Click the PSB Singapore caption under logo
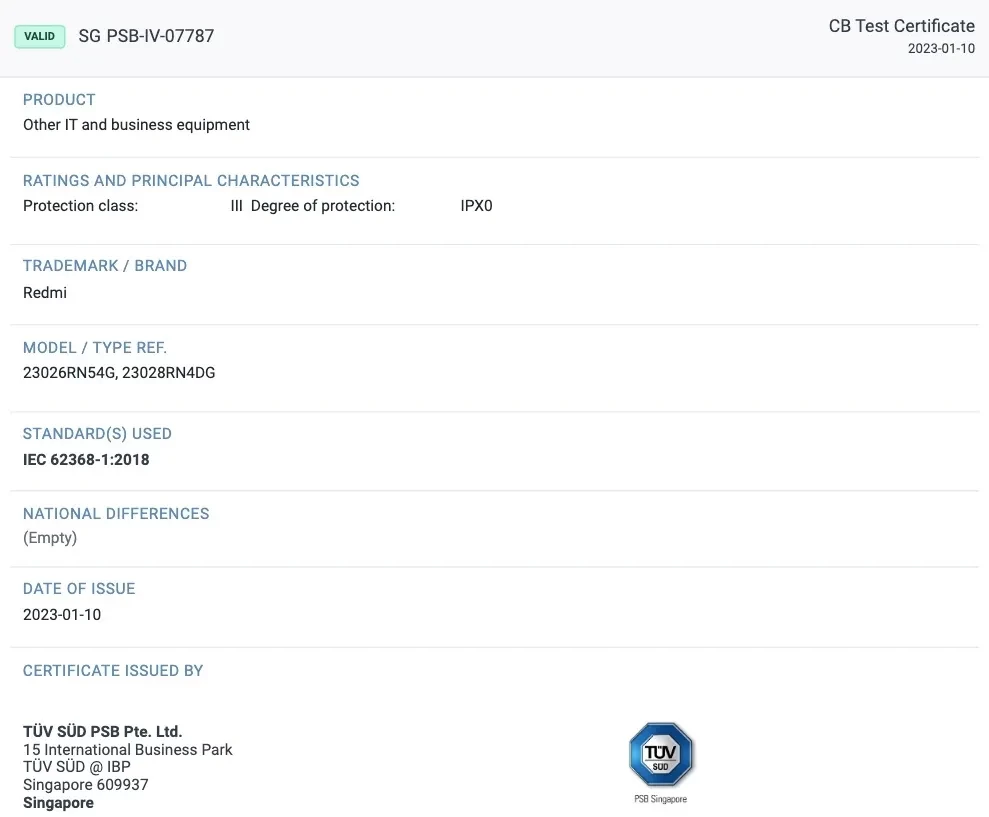 660,799
